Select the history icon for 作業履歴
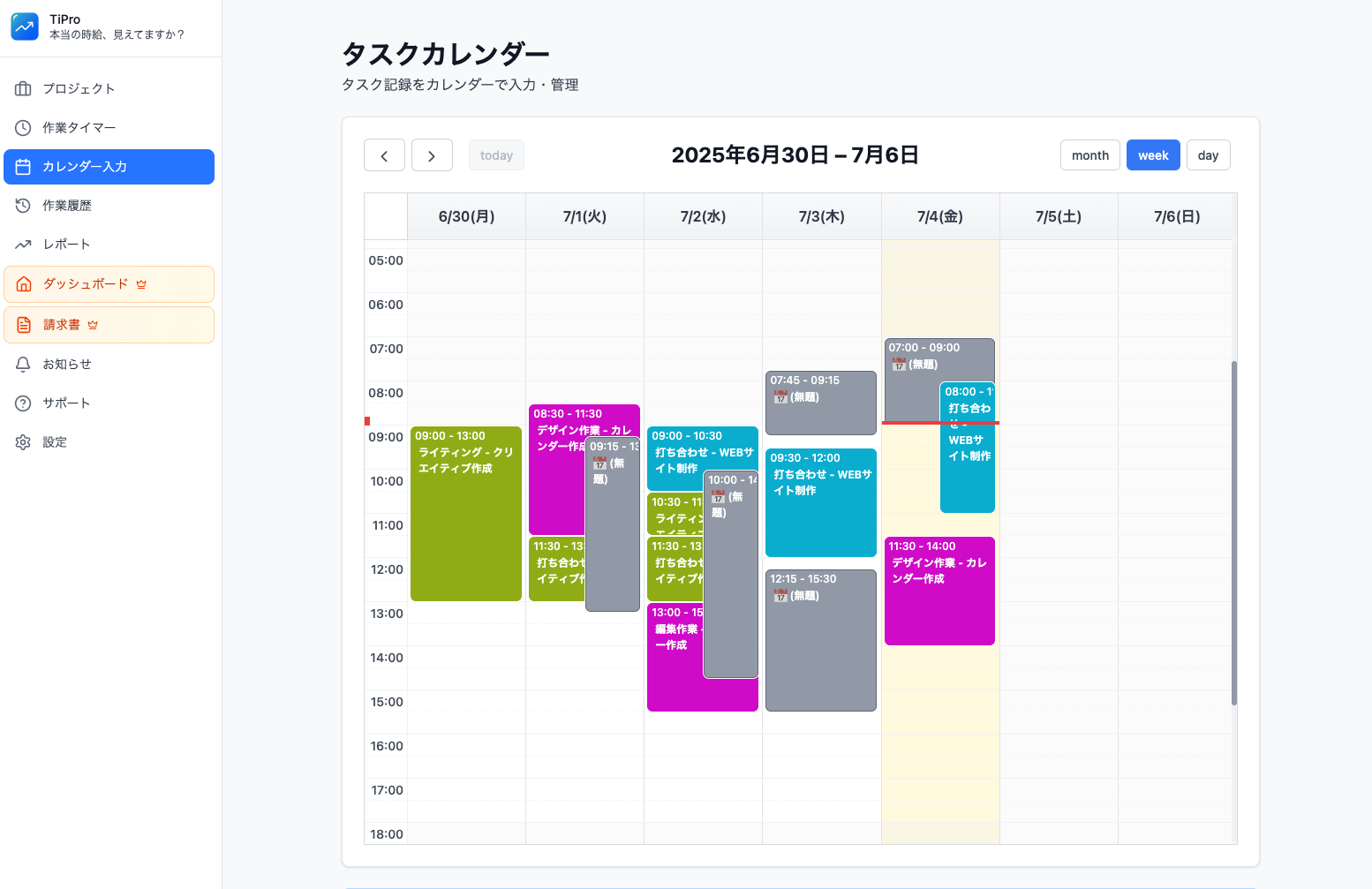This screenshot has width=1372, height=889. coord(24,206)
